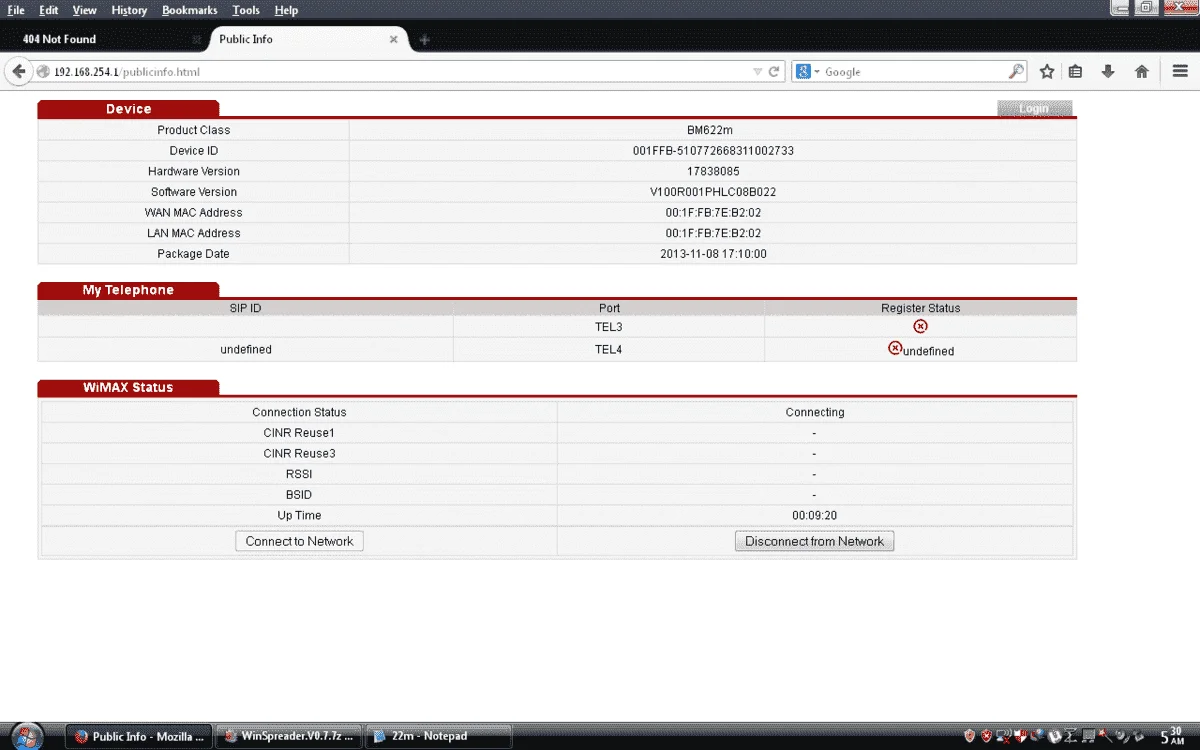
Task: Bookmark this page with the star icon
Action: (1047, 72)
